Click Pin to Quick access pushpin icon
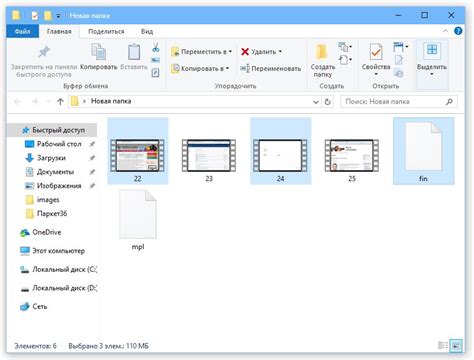Viewport: 474px width, 360px height. (44, 52)
